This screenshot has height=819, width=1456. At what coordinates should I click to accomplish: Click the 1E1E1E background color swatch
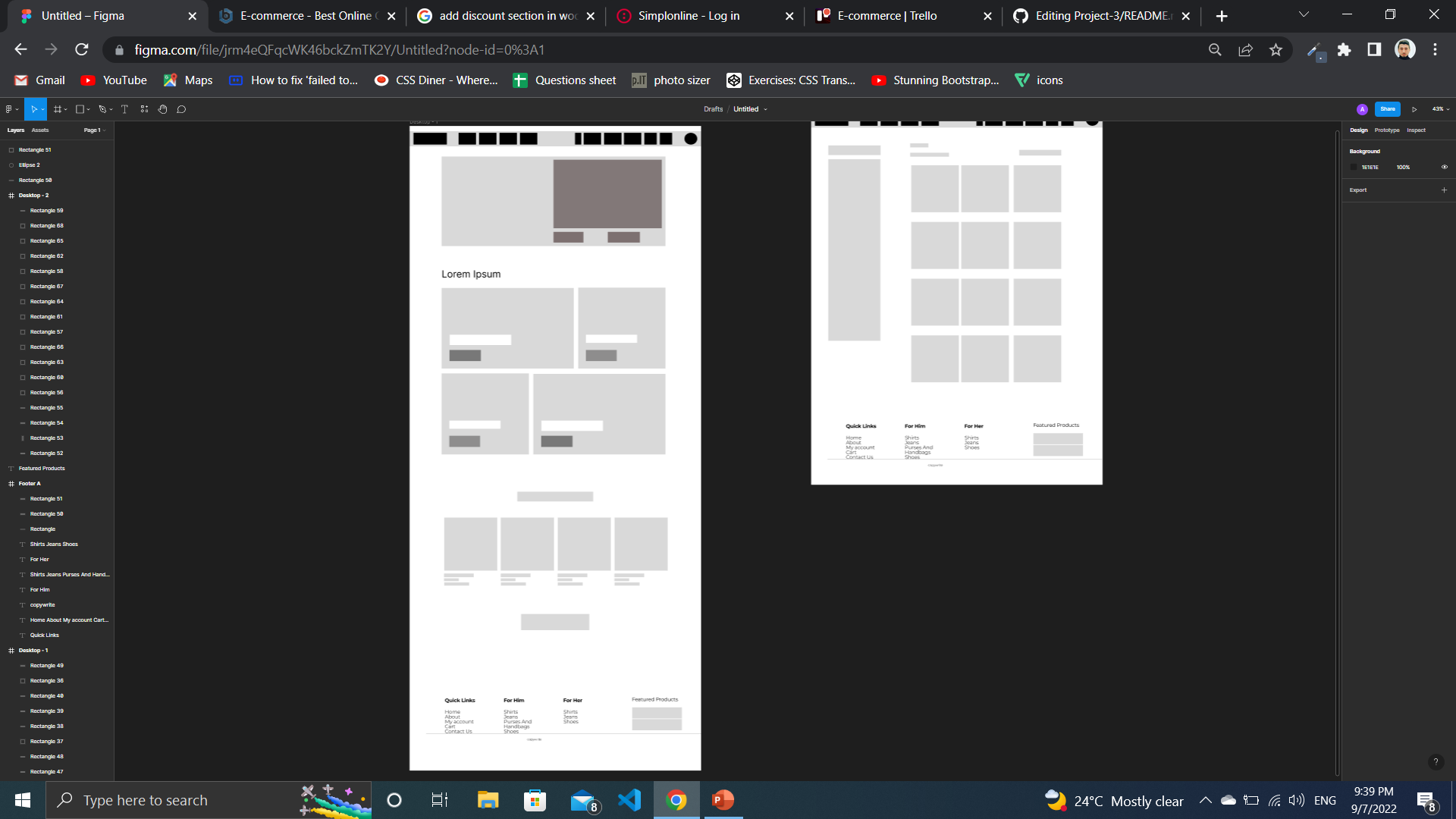click(1354, 167)
